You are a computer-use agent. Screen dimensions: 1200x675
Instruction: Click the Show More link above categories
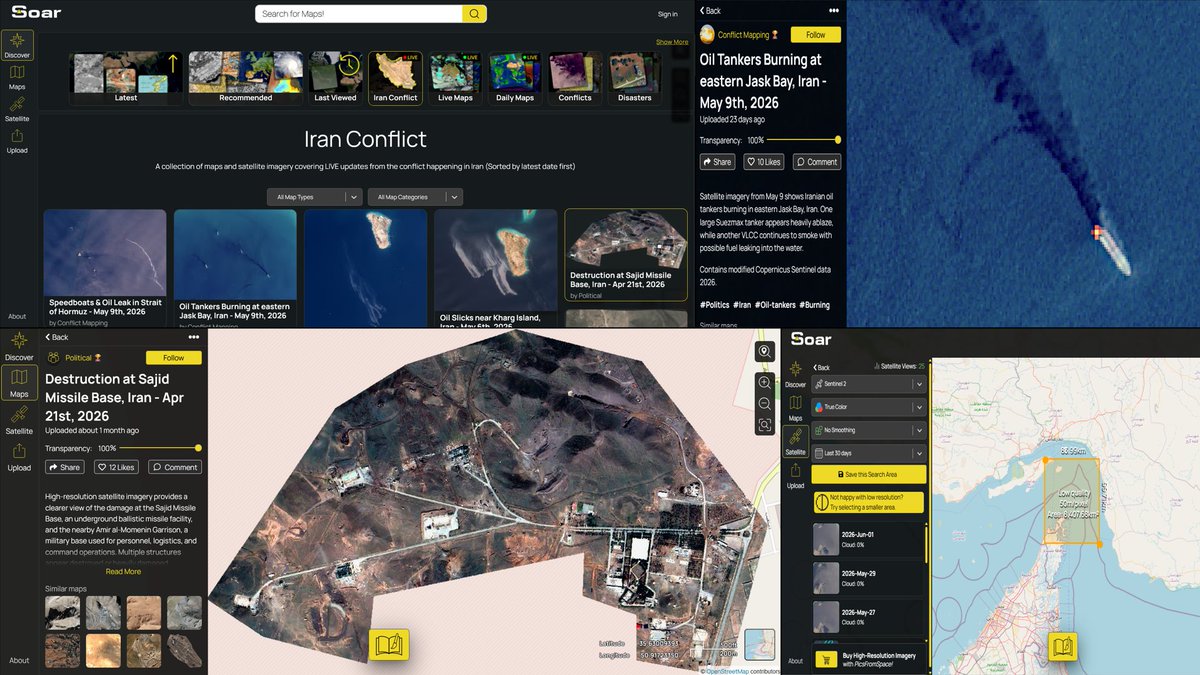point(672,42)
